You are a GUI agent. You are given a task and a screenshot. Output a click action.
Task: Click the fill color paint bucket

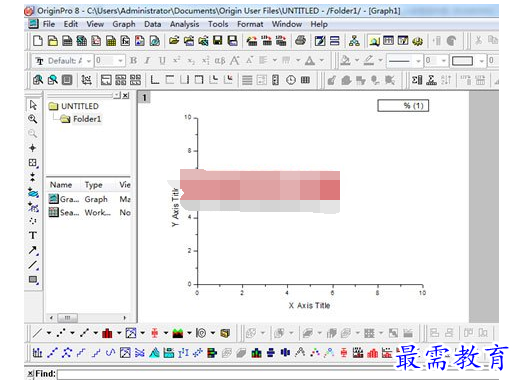point(345,61)
